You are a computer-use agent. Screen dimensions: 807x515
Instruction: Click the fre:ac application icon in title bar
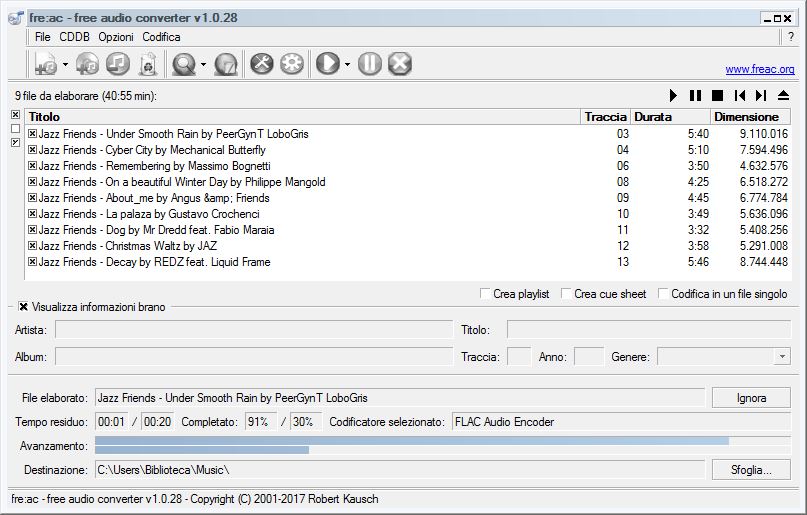coord(15,18)
